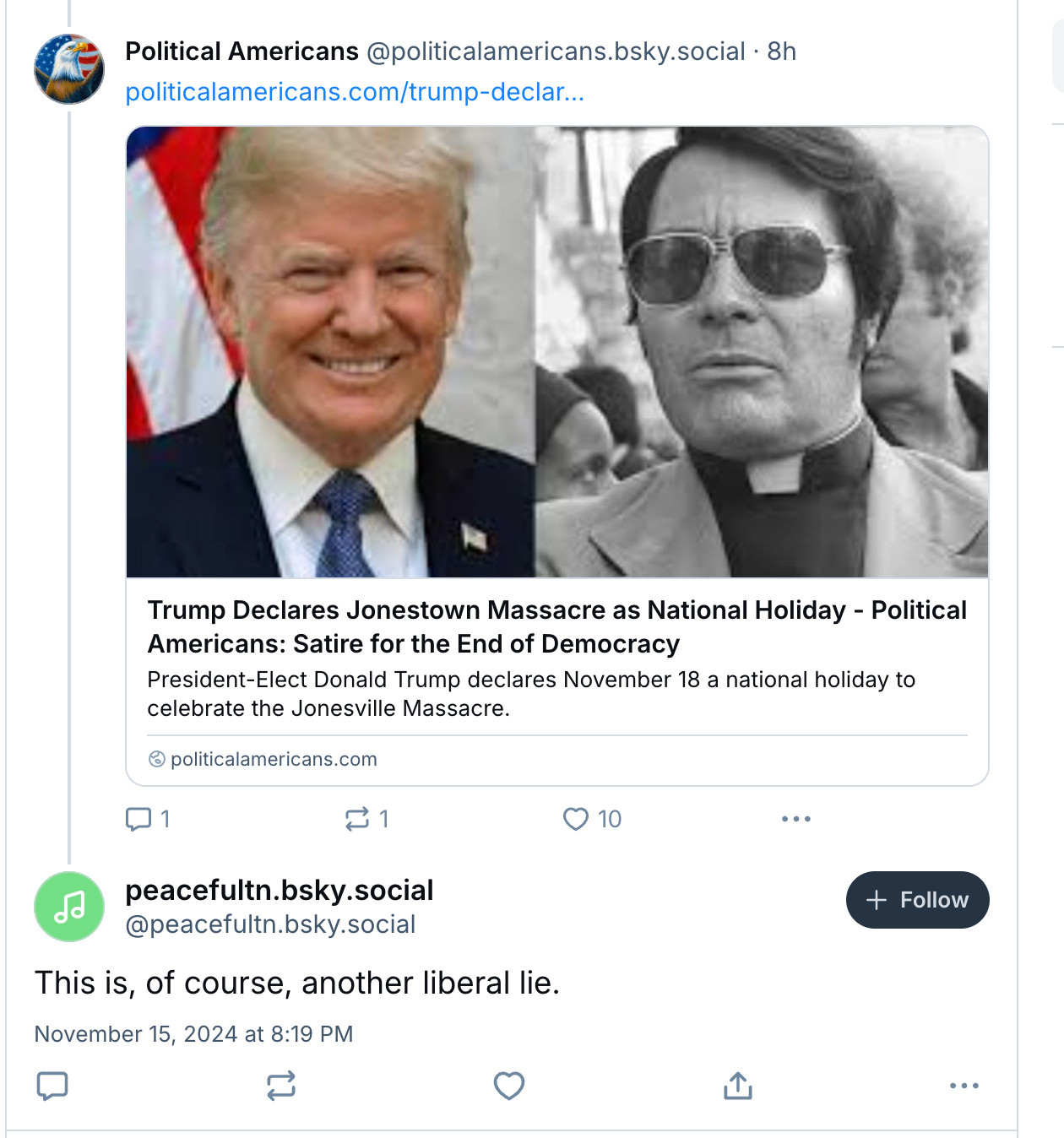Open more options for the Political Americans post

click(x=795, y=819)
